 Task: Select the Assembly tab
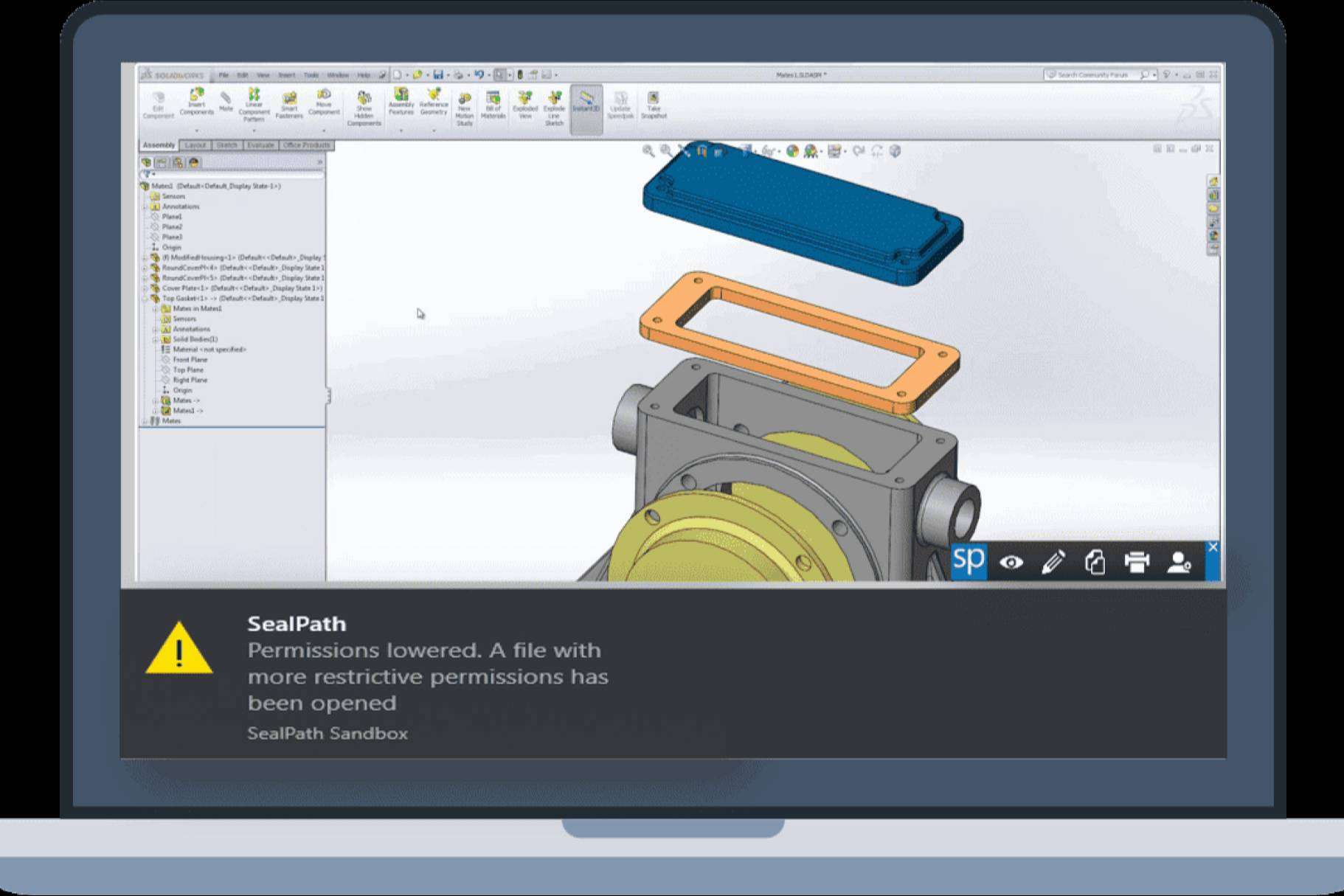(159, 145)
